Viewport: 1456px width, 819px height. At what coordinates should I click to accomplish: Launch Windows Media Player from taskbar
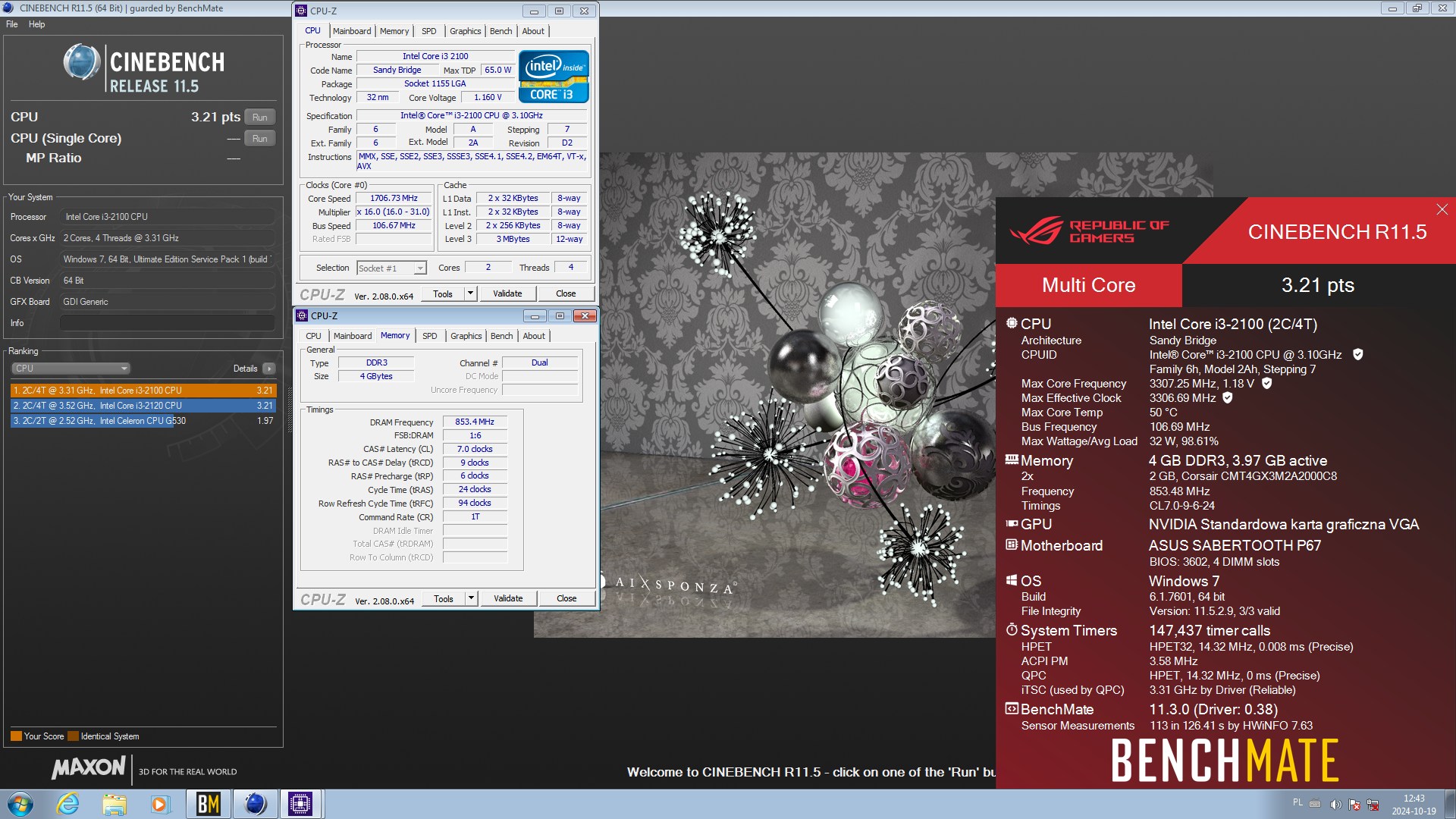pos(159,804)
